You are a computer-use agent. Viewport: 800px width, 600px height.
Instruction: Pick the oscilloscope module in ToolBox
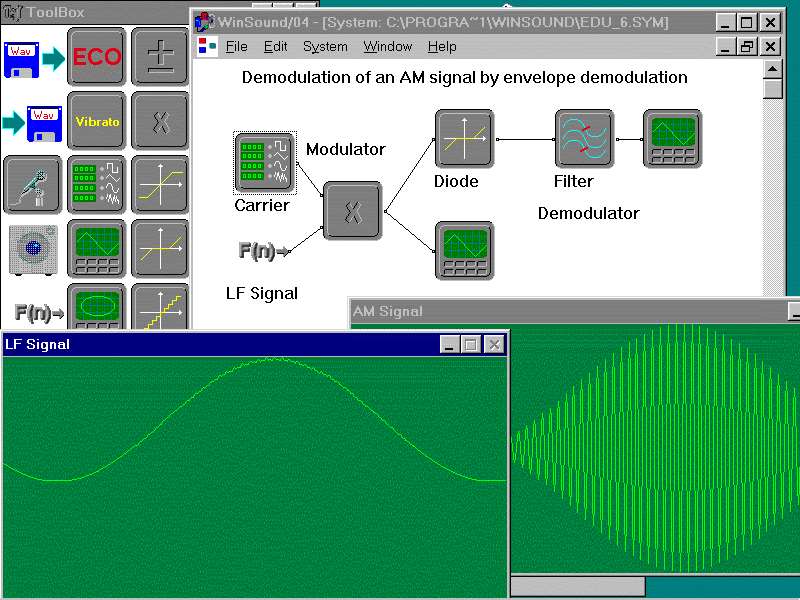click(x=96, y=249)
